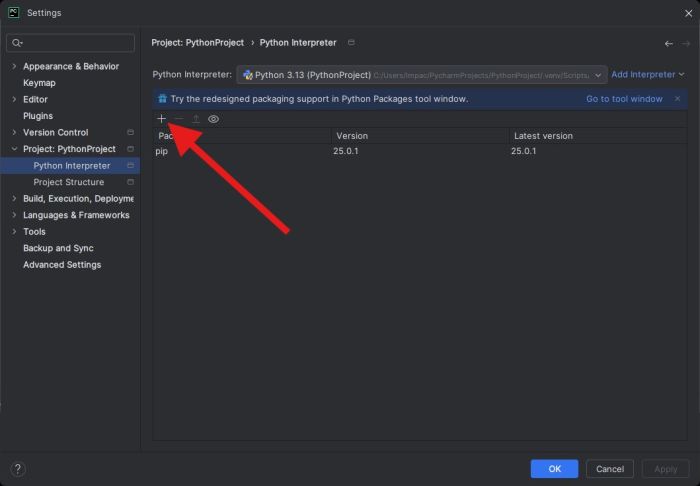
Task: Dismiss the packaging support notification banner
Action: tap(677, 99)
